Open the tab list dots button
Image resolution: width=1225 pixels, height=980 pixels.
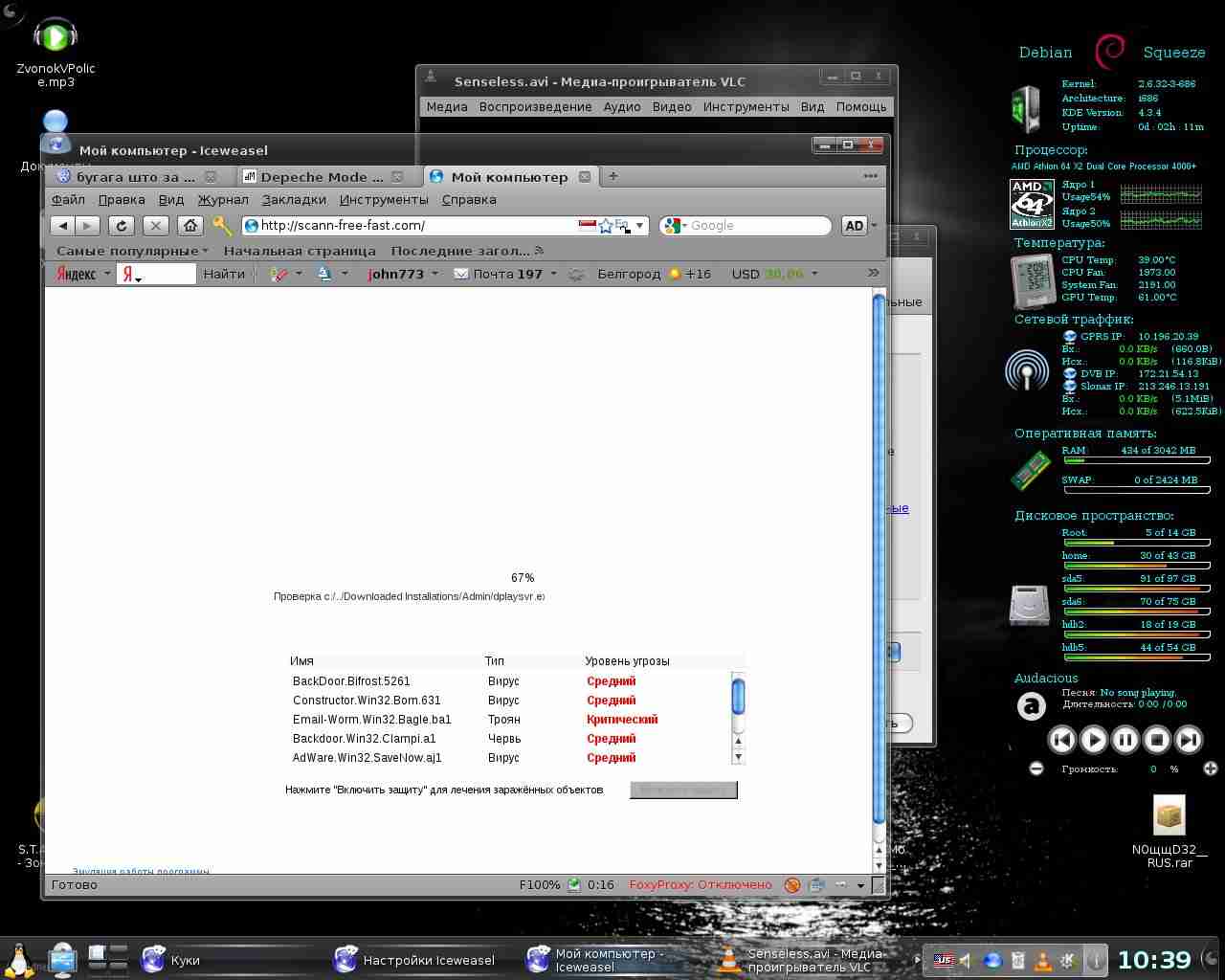click(x=870, y=176)
